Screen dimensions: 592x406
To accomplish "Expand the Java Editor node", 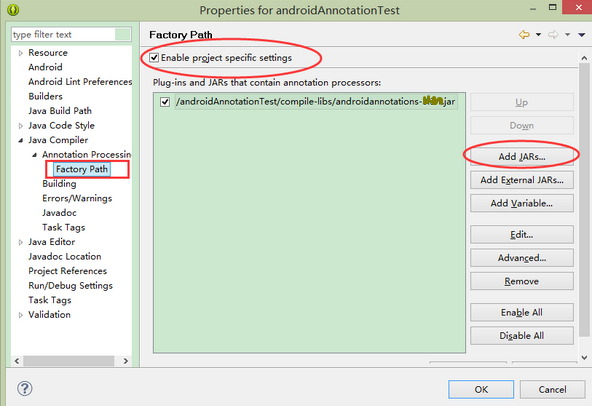I will click(x=21, y=242).
